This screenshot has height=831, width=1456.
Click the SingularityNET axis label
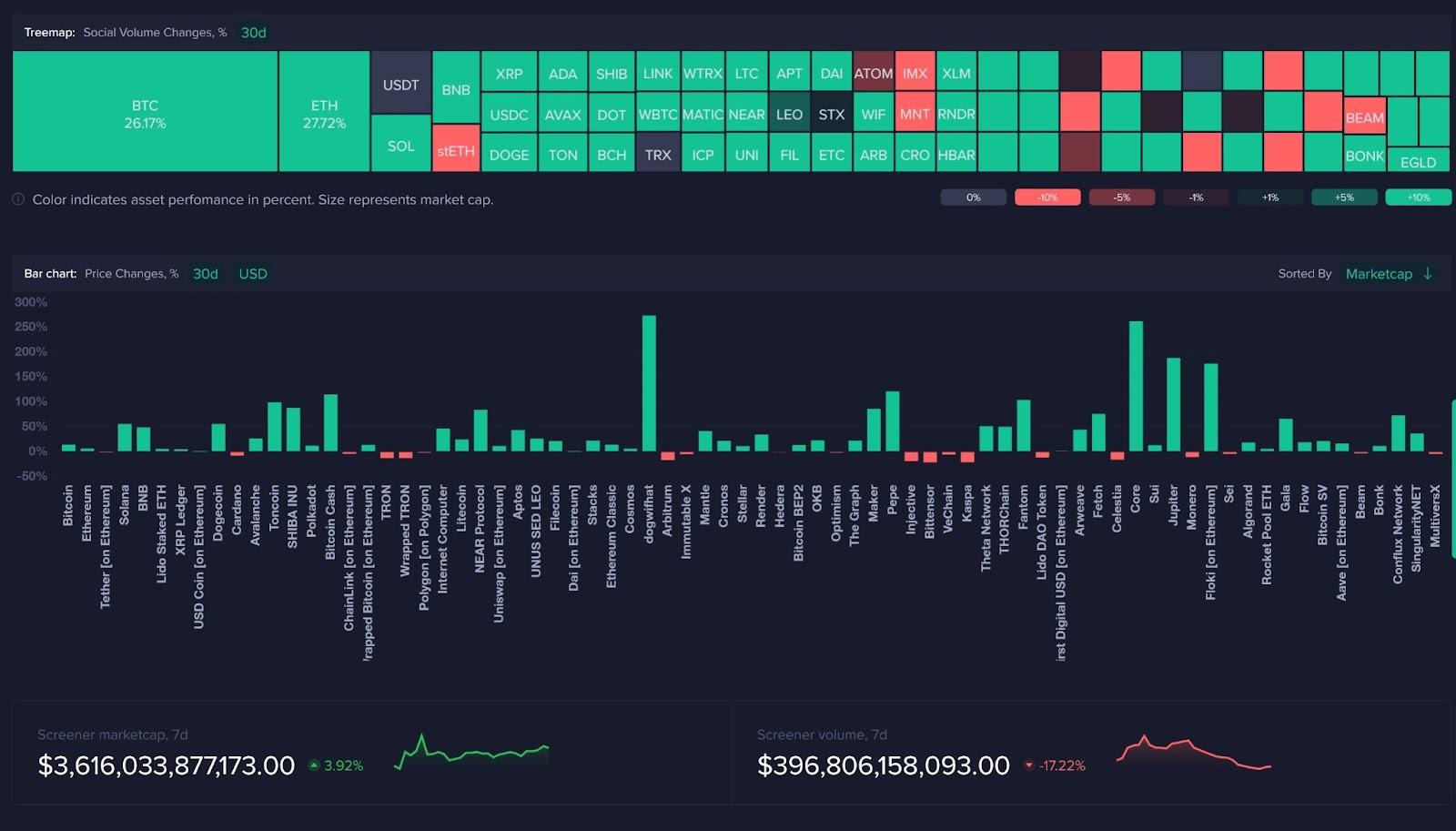tap(1417, 528)
